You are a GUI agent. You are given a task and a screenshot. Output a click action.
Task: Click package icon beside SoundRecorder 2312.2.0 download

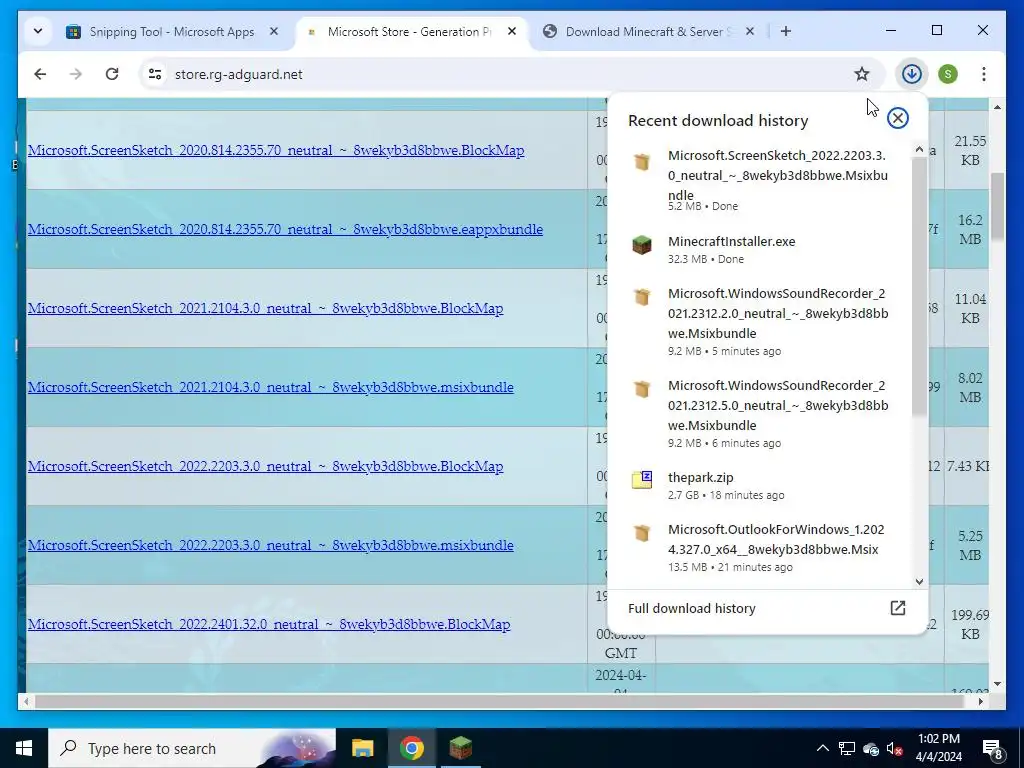pos(642,297)
